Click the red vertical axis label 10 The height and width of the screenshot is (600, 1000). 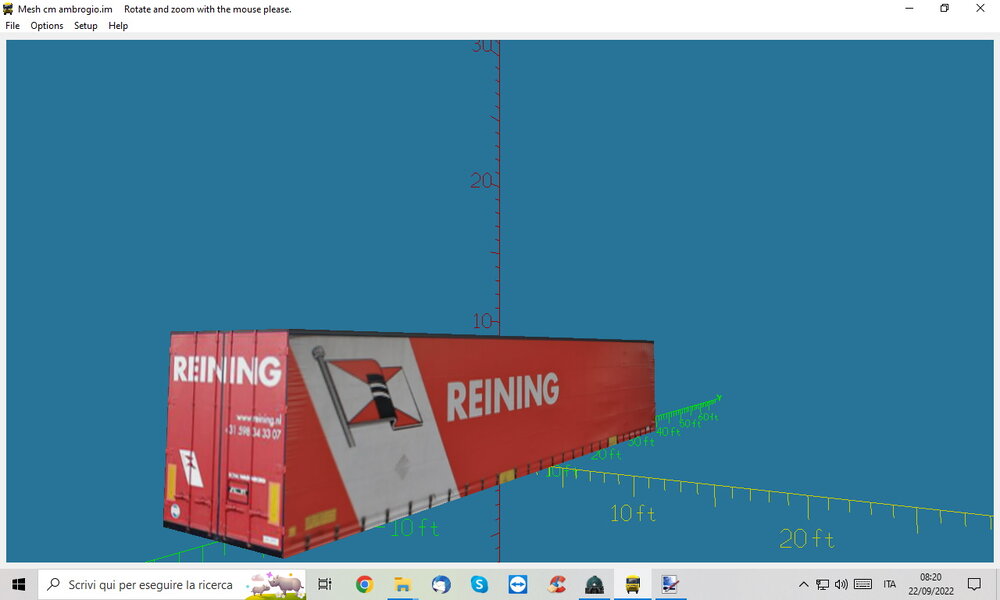click(x=483, y=321)
